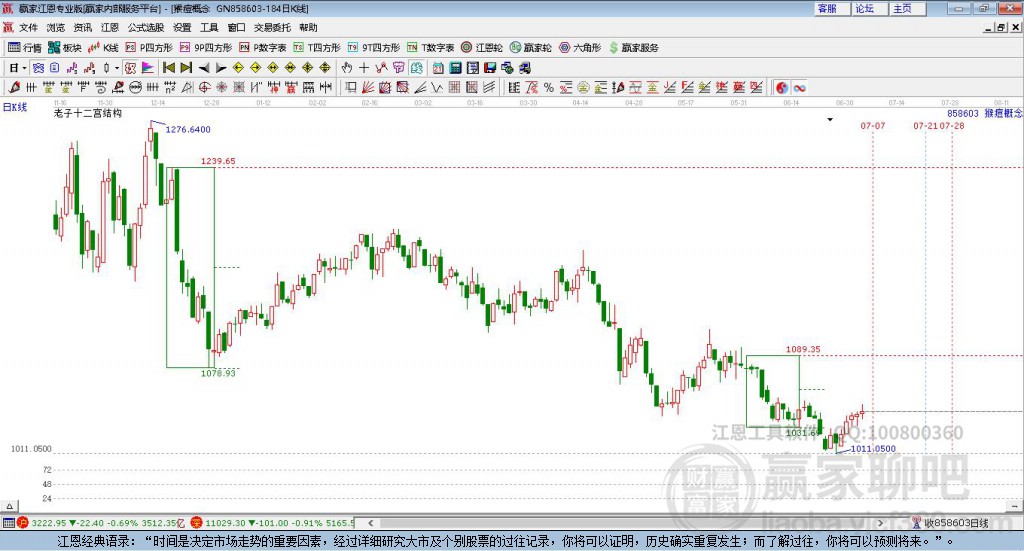Viewport: 1024px width, 551px height.
Task: Open the P四方形 square tool
Action: coord(149,48)
